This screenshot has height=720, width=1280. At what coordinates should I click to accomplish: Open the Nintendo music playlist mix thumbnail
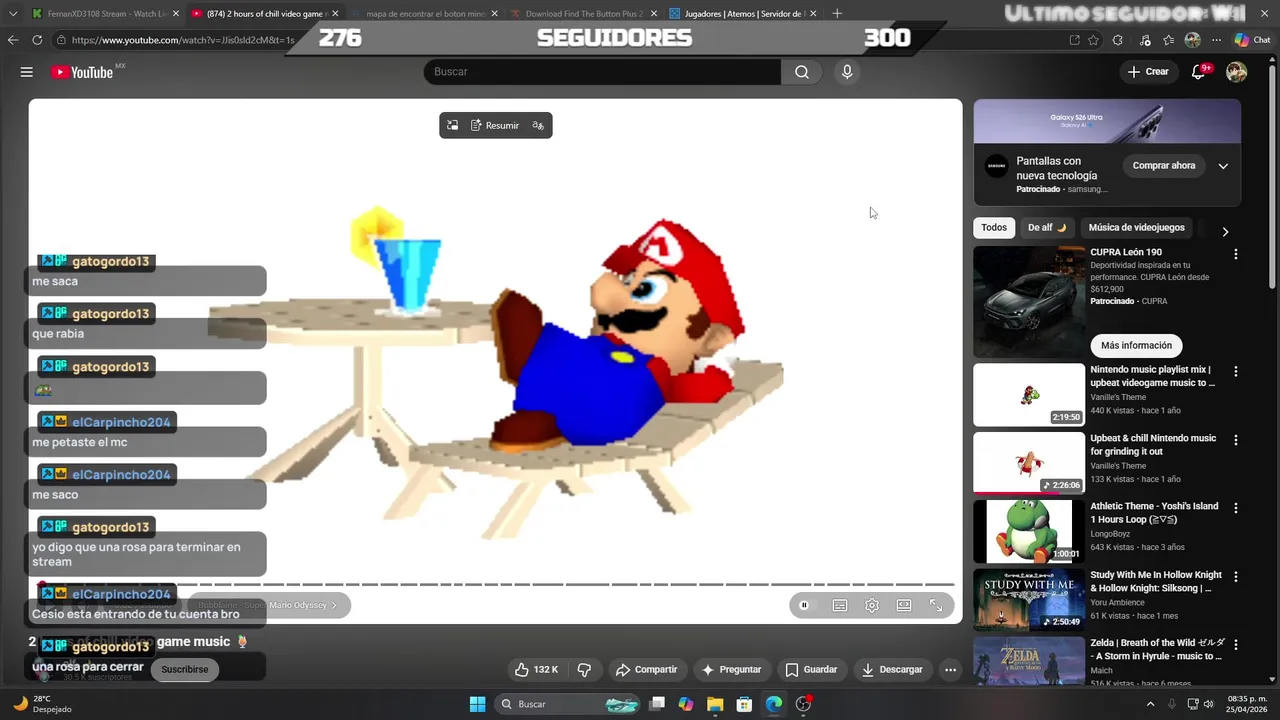(x=1029, y=394)
